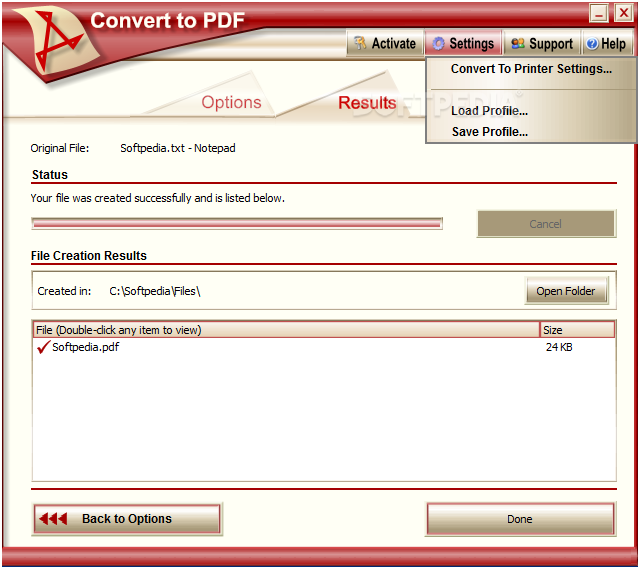Click the triple-arrow icon on Back to Options
This screenshot has height=567, width=638.
[x=53, y=519]
